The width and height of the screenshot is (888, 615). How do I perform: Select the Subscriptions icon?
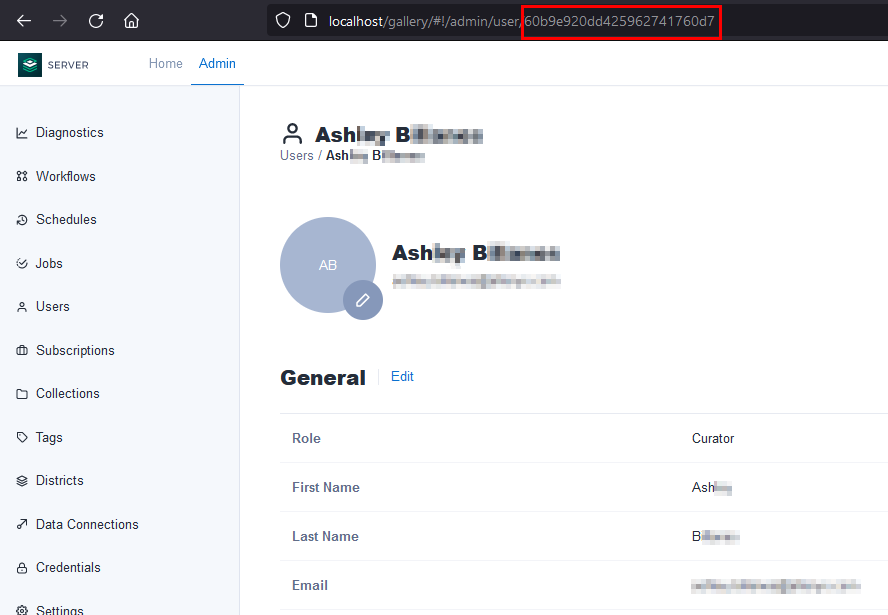pyautogui.click(x=23, y=350)
